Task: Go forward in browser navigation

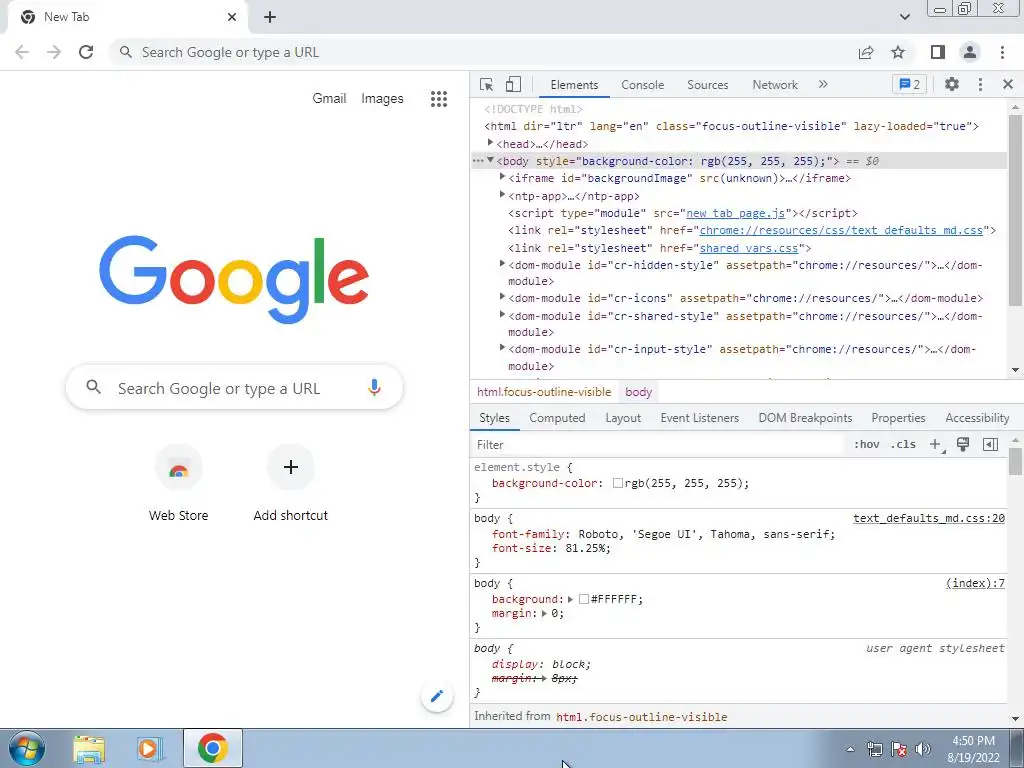Action: [x=54, y=52]
